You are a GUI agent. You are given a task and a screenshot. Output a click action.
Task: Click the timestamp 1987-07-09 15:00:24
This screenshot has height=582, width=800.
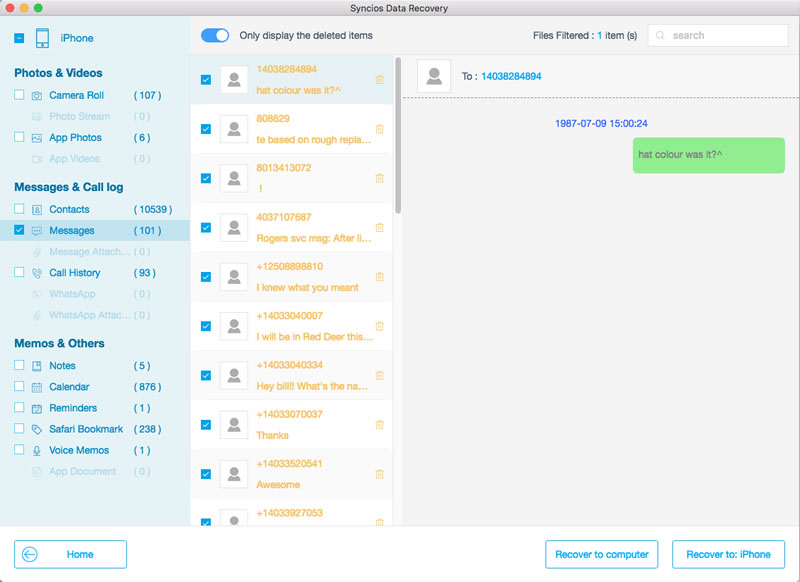(x=601, y=123)
